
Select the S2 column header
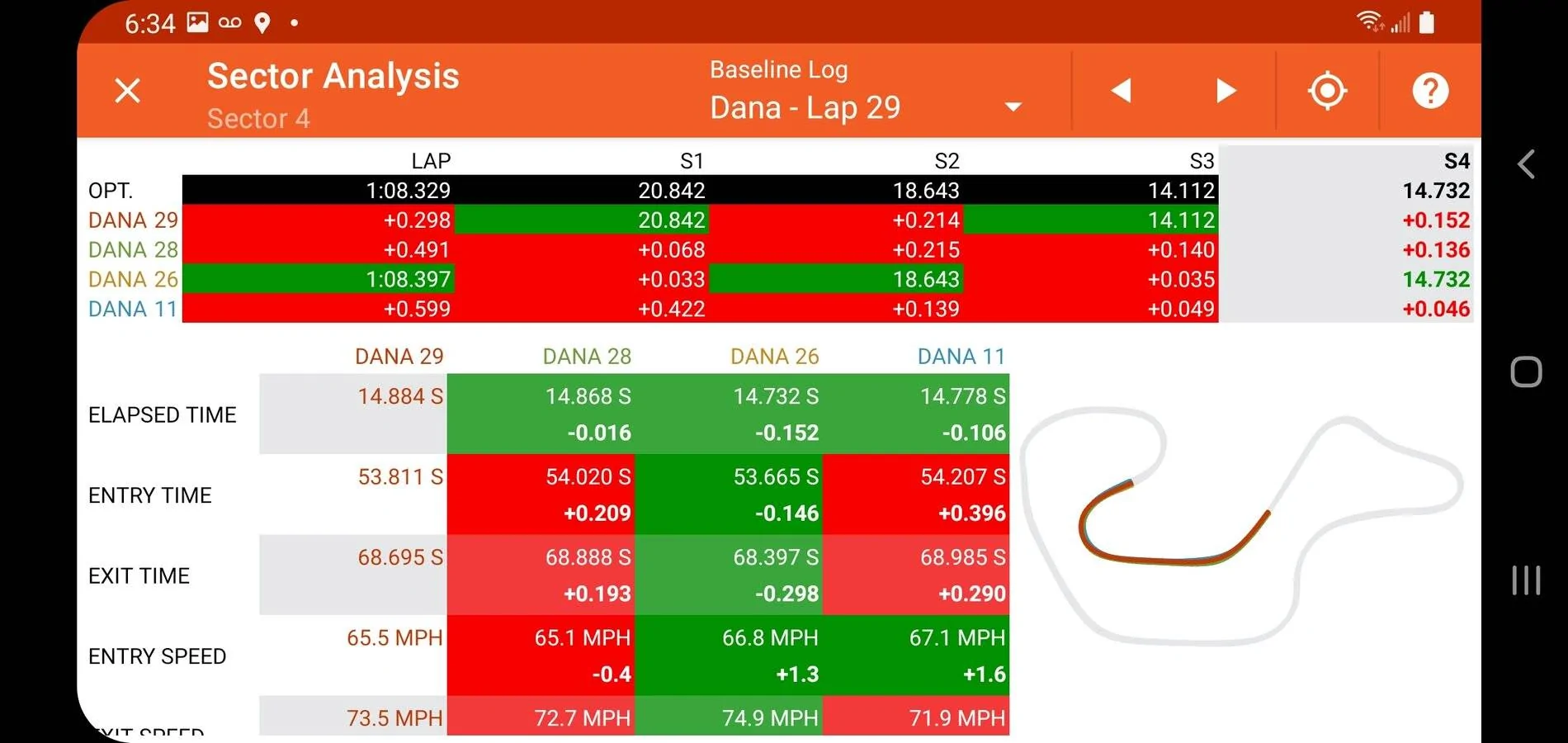(947, 161)
